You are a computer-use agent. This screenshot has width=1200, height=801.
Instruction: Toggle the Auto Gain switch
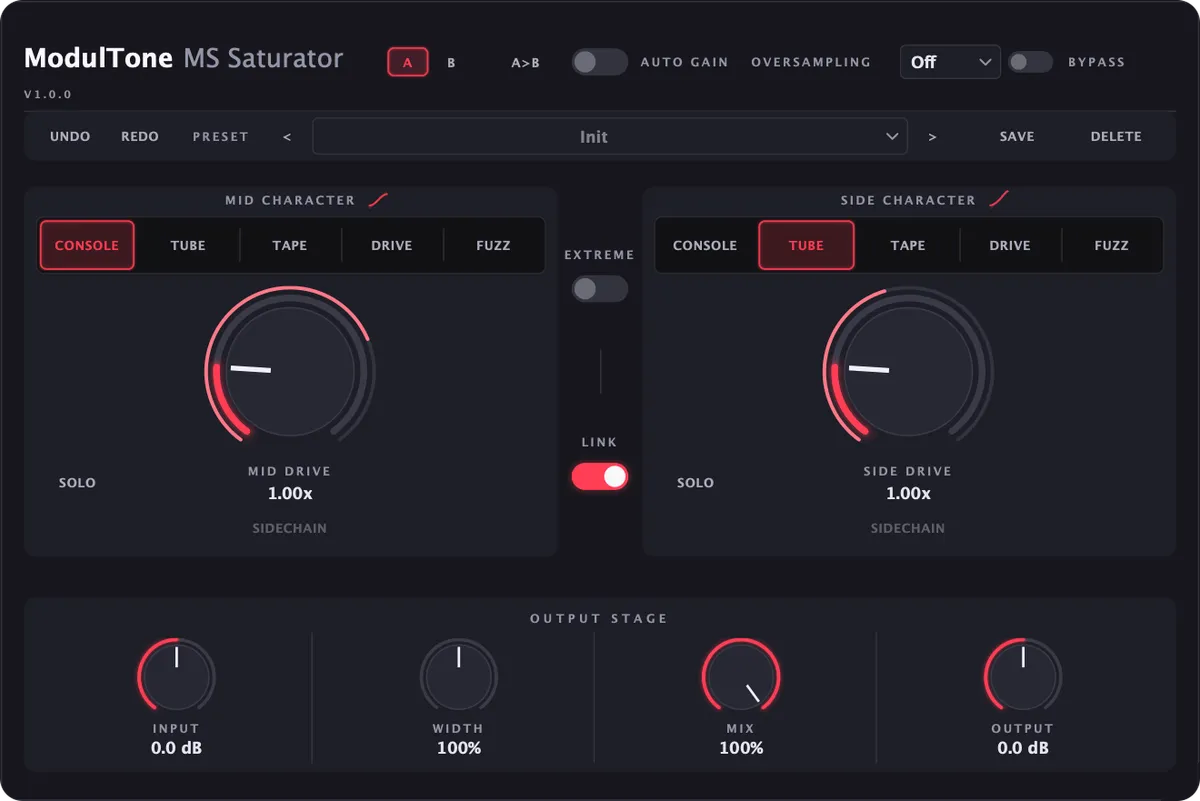pyautogui.click(x=600, y=62)
